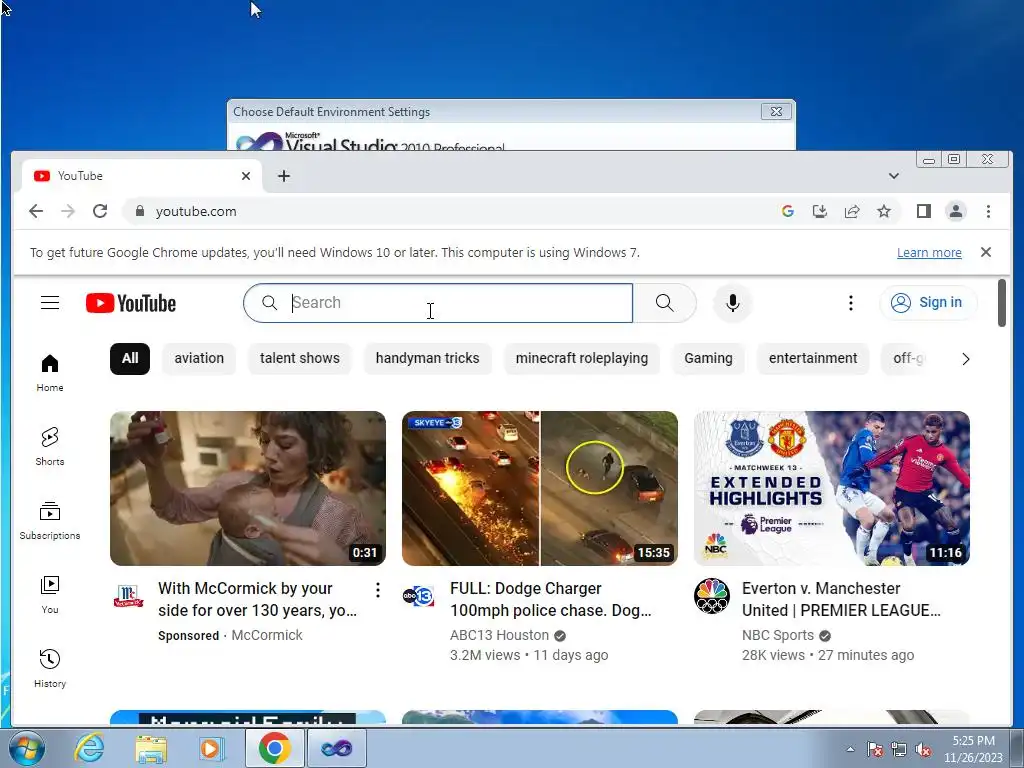Image resolution: width=1024 pixels, height=768 pixels.
Task: Open Everton v. Manchester United video title
Action: coord(841,600)
